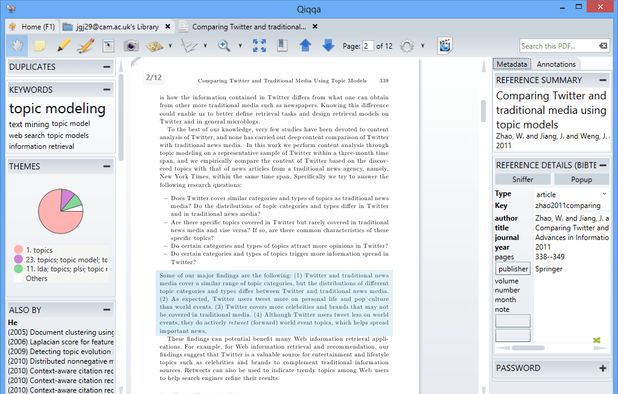The width and height of the screenshot is (618, 394).
Task: Open '(2006) Laplacian score for feature' entry
Action: coord(61,342)
